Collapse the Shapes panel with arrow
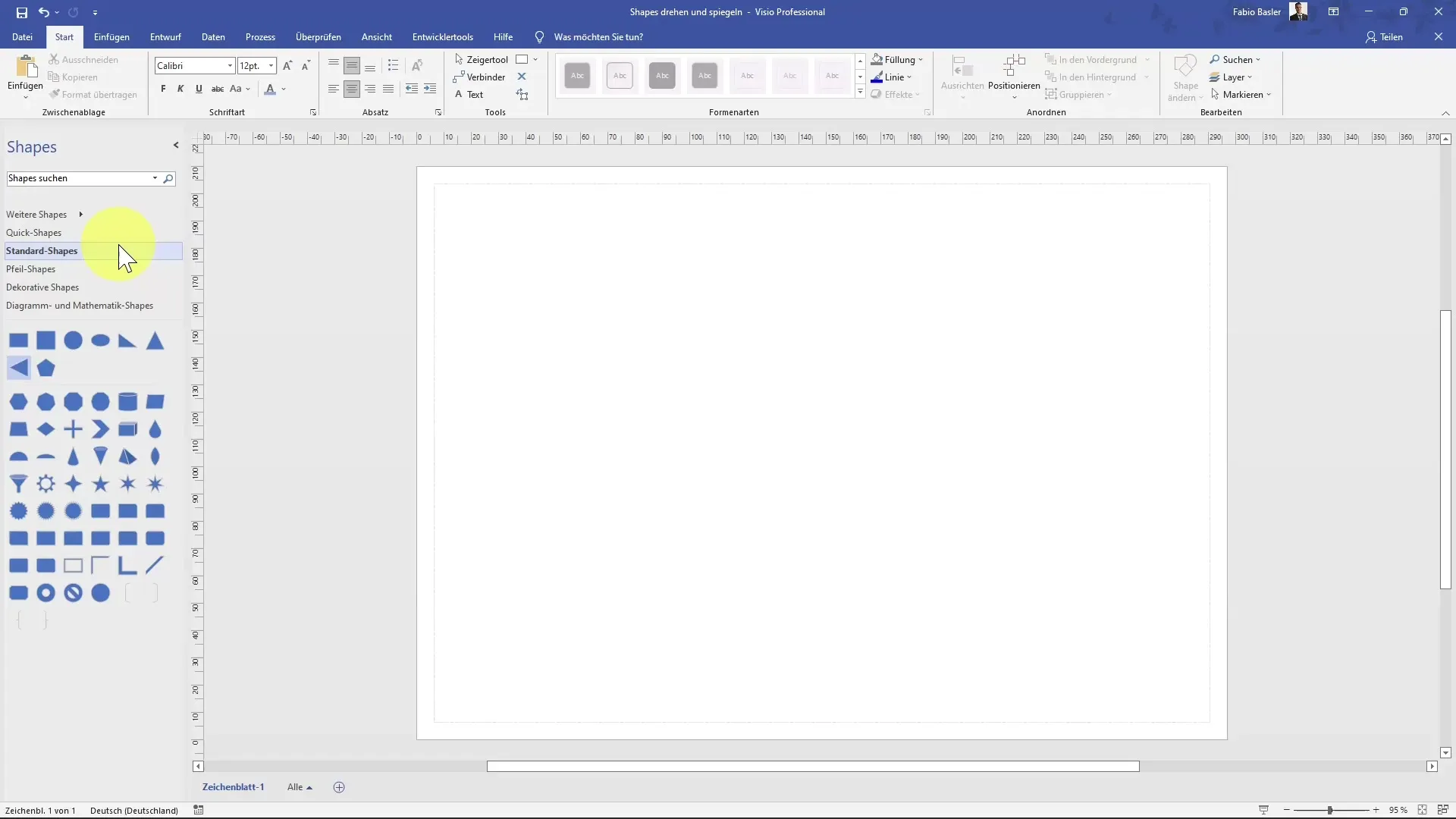Viewport: 1456px width, 819px height. [176, 145]
